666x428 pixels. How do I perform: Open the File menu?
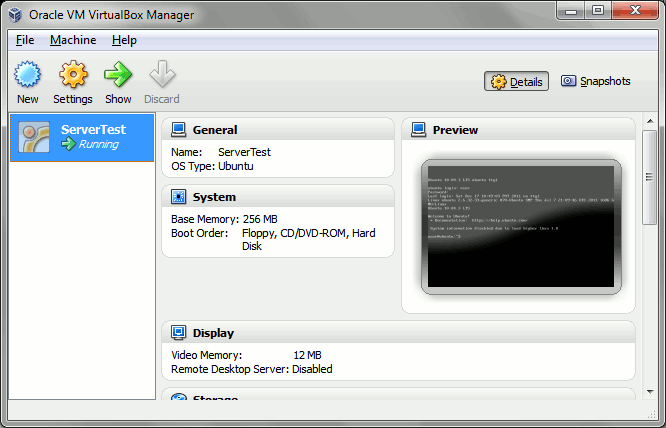(x=25, y=40)
